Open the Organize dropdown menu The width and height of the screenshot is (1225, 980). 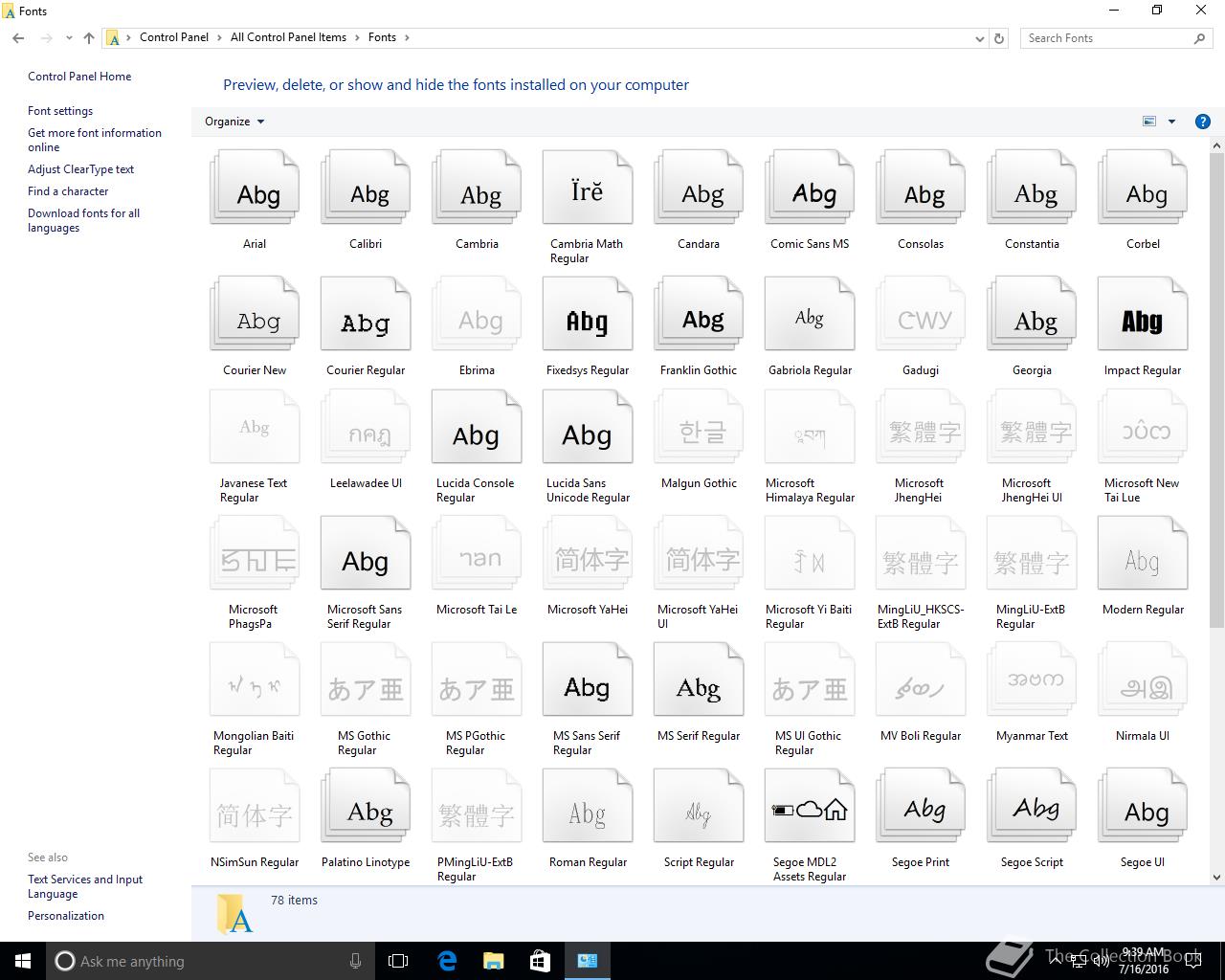pyautogui.click(x=234, y=122)
